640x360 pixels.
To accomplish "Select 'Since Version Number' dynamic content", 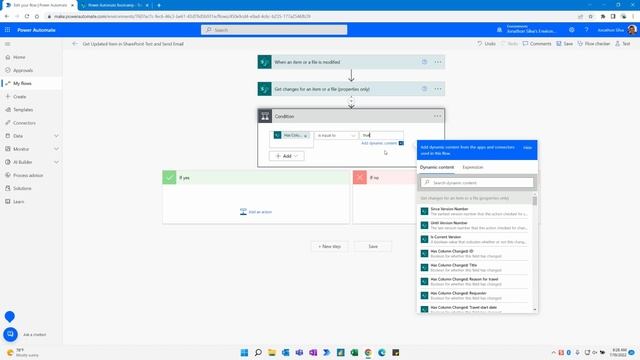I will [474, 211].
